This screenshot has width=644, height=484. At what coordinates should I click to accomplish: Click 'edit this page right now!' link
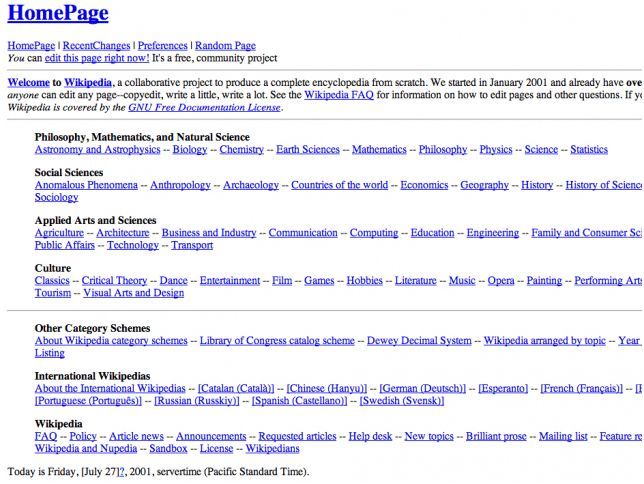tap(96, 59)
